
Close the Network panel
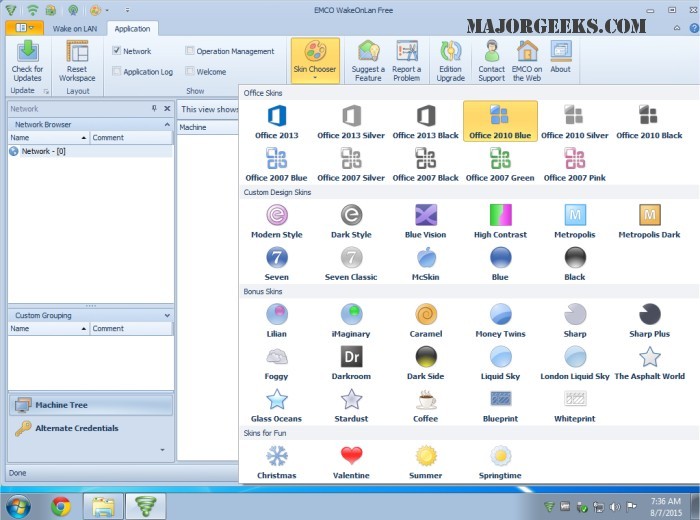pos(167,108)
